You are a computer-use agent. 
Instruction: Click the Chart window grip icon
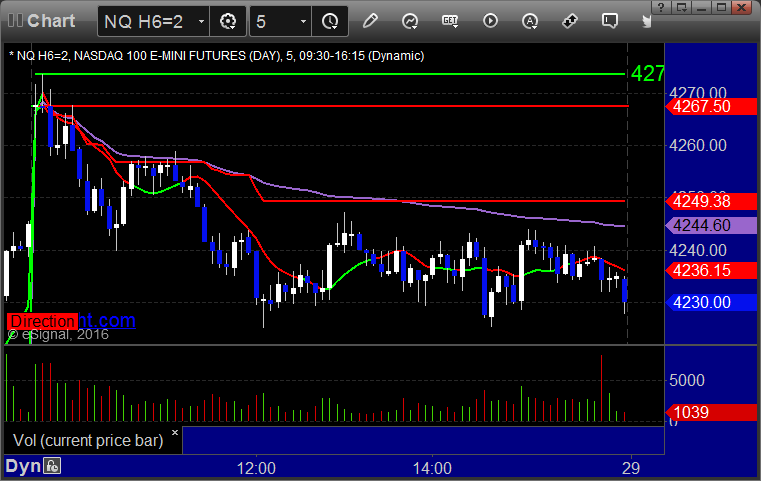pos(15,21)
